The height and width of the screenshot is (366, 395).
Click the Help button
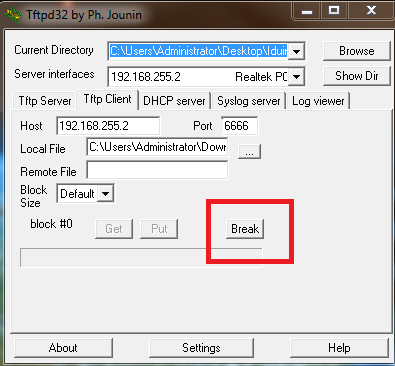[x=339, y=348]
